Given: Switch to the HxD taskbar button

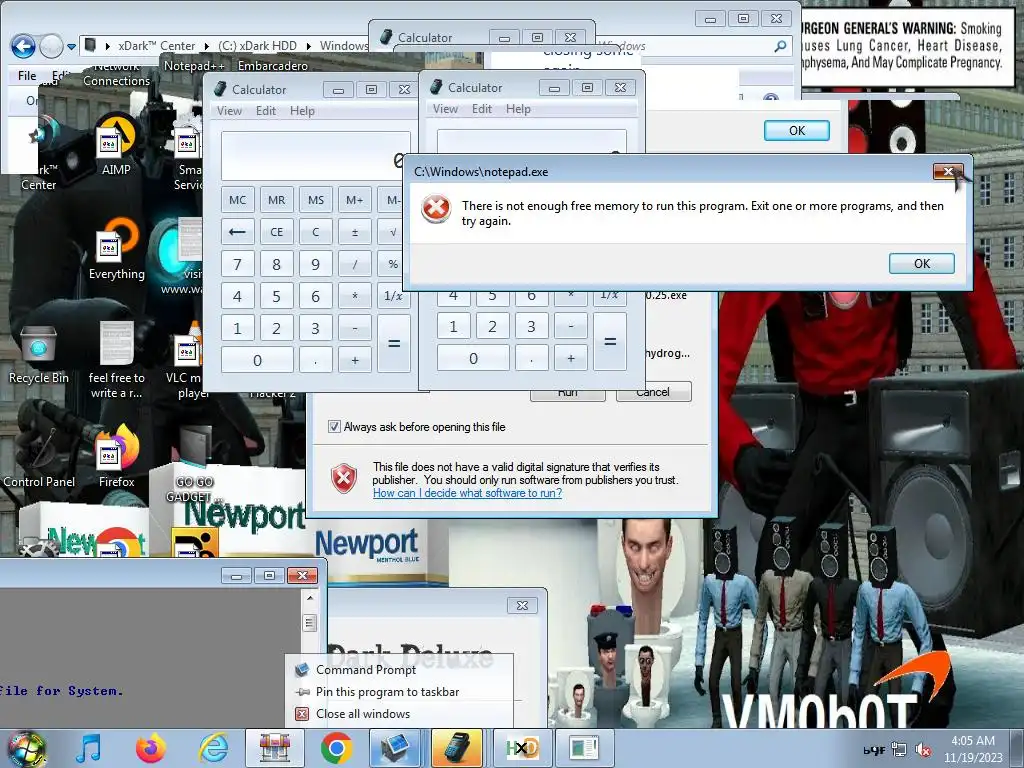Looking at the screenshot, I should click(521, 748).
